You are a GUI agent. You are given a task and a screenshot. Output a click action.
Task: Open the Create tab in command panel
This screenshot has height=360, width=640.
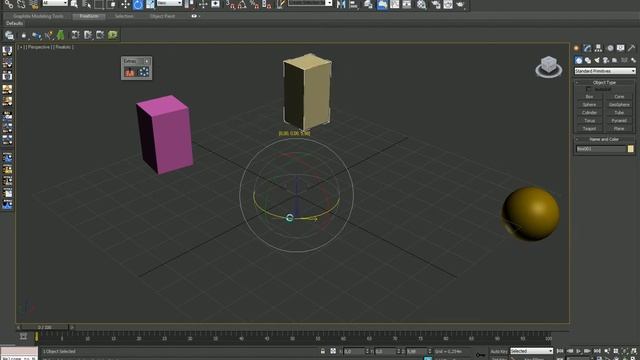[577, 48]
